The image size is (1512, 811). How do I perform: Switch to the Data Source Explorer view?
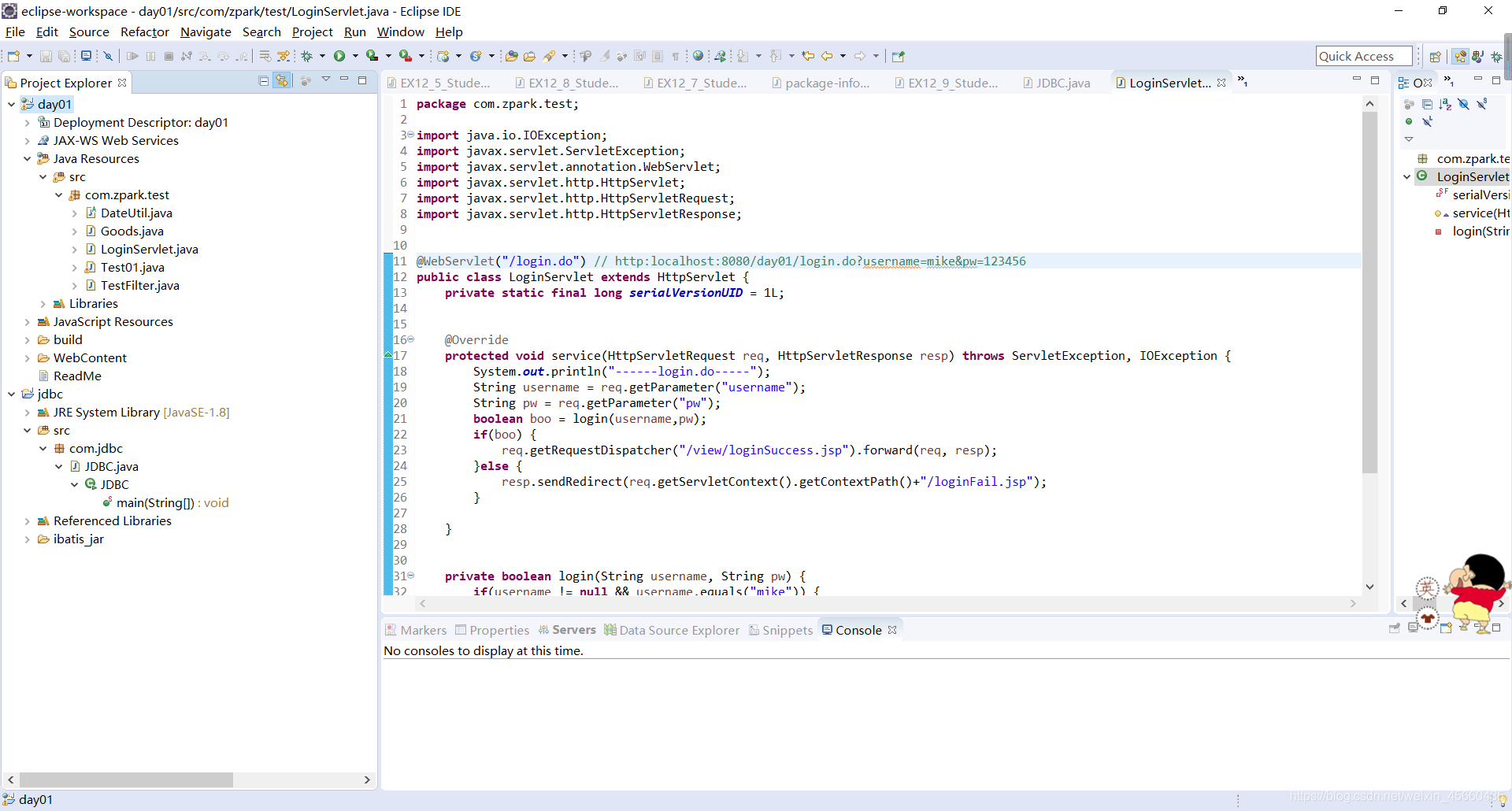672,630
